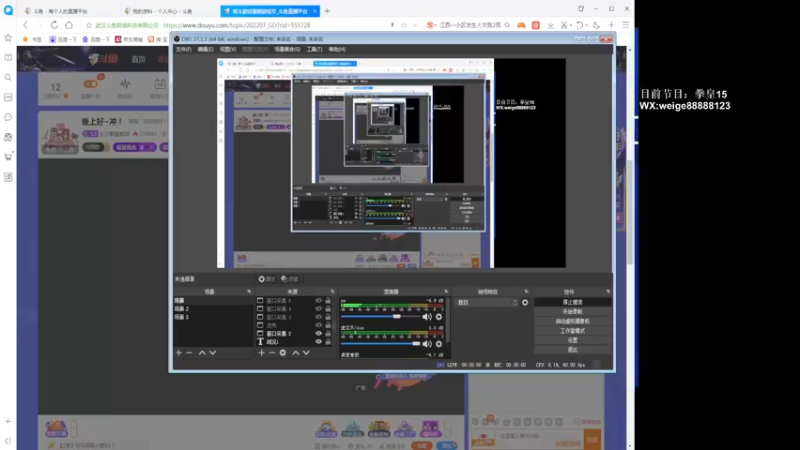800x450 pixels.
Task: Move the selected source down
Action: pyautogui.click(x=306, y=353)
